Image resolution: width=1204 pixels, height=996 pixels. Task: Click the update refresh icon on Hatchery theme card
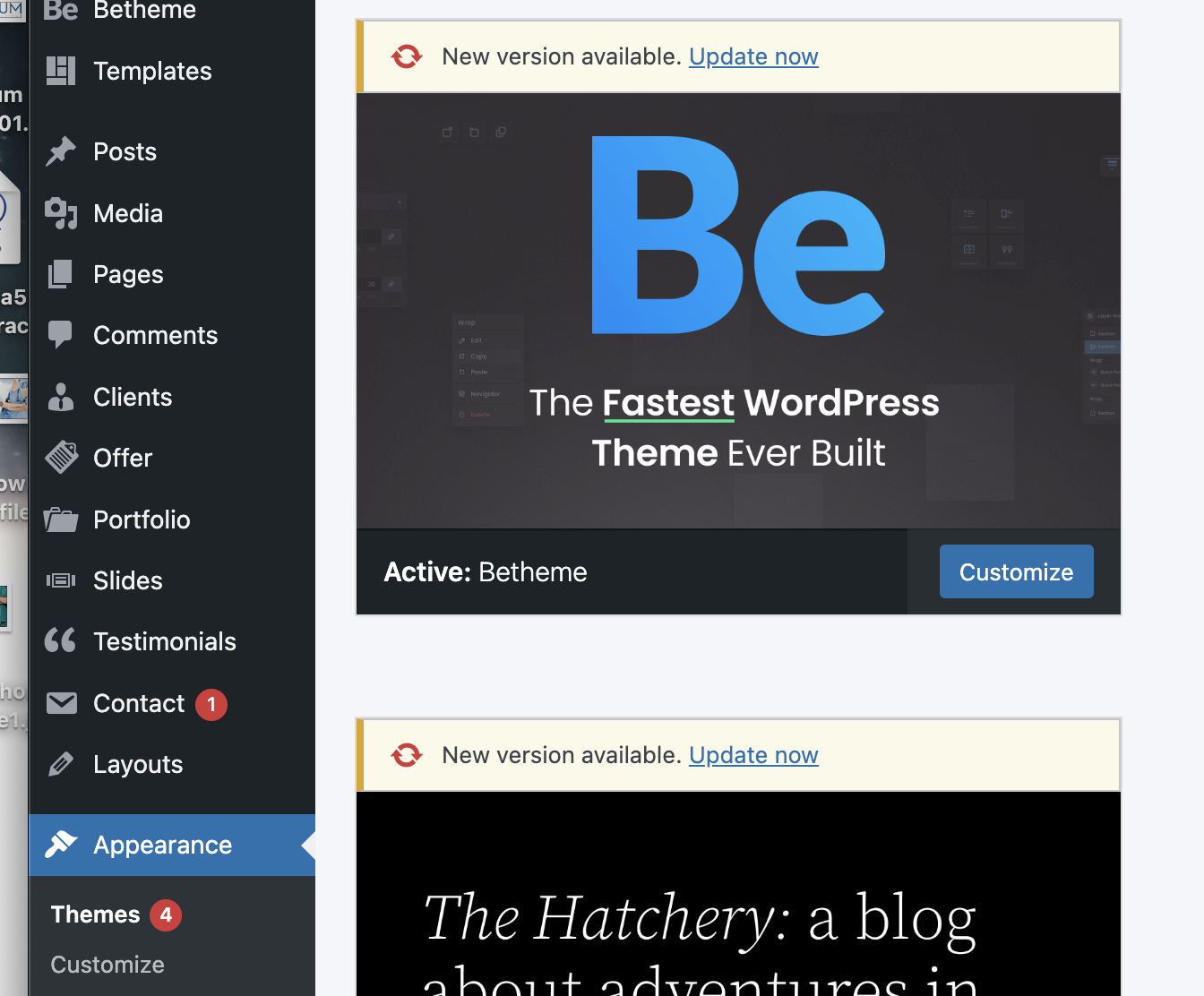pyautogui.click(x=407, y=755)
